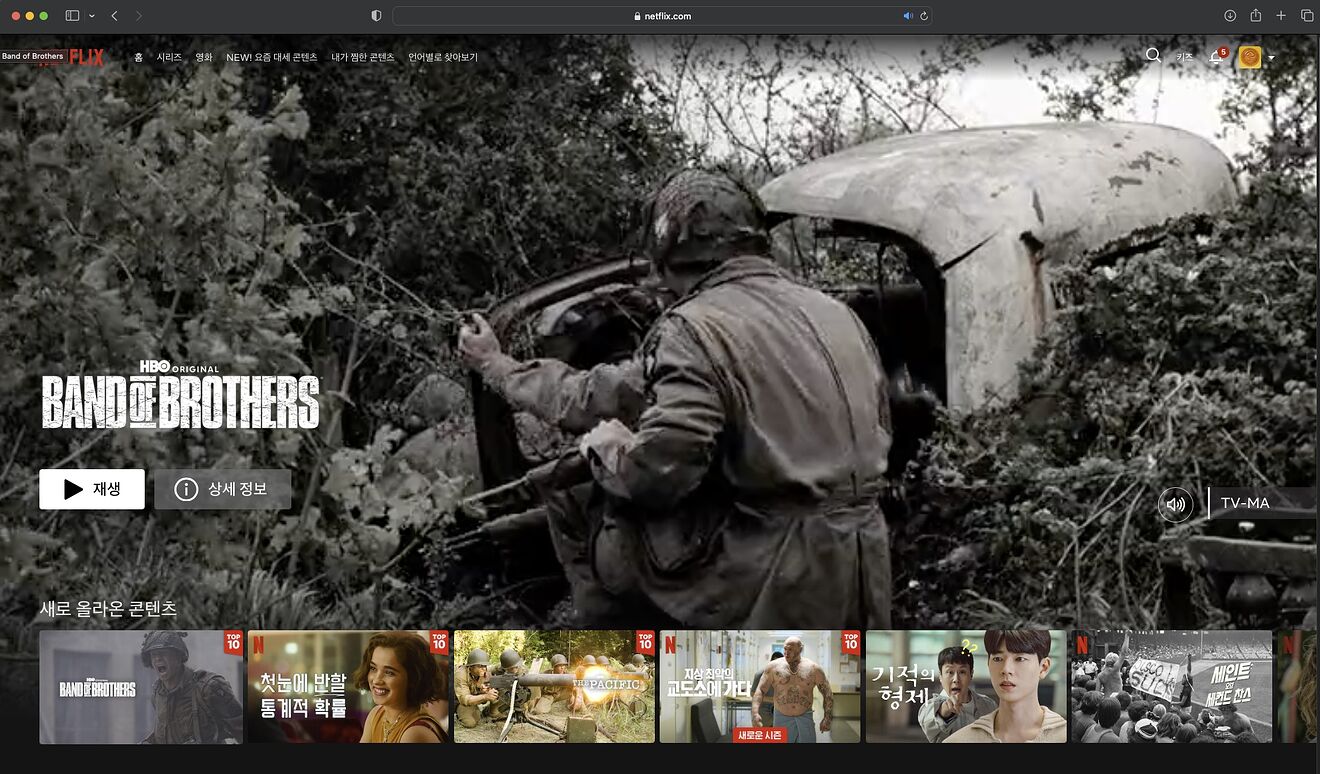This screenshot has width=1320, height=774.
Task: Open the 영화 menu item
Action: tap(204, 57)
